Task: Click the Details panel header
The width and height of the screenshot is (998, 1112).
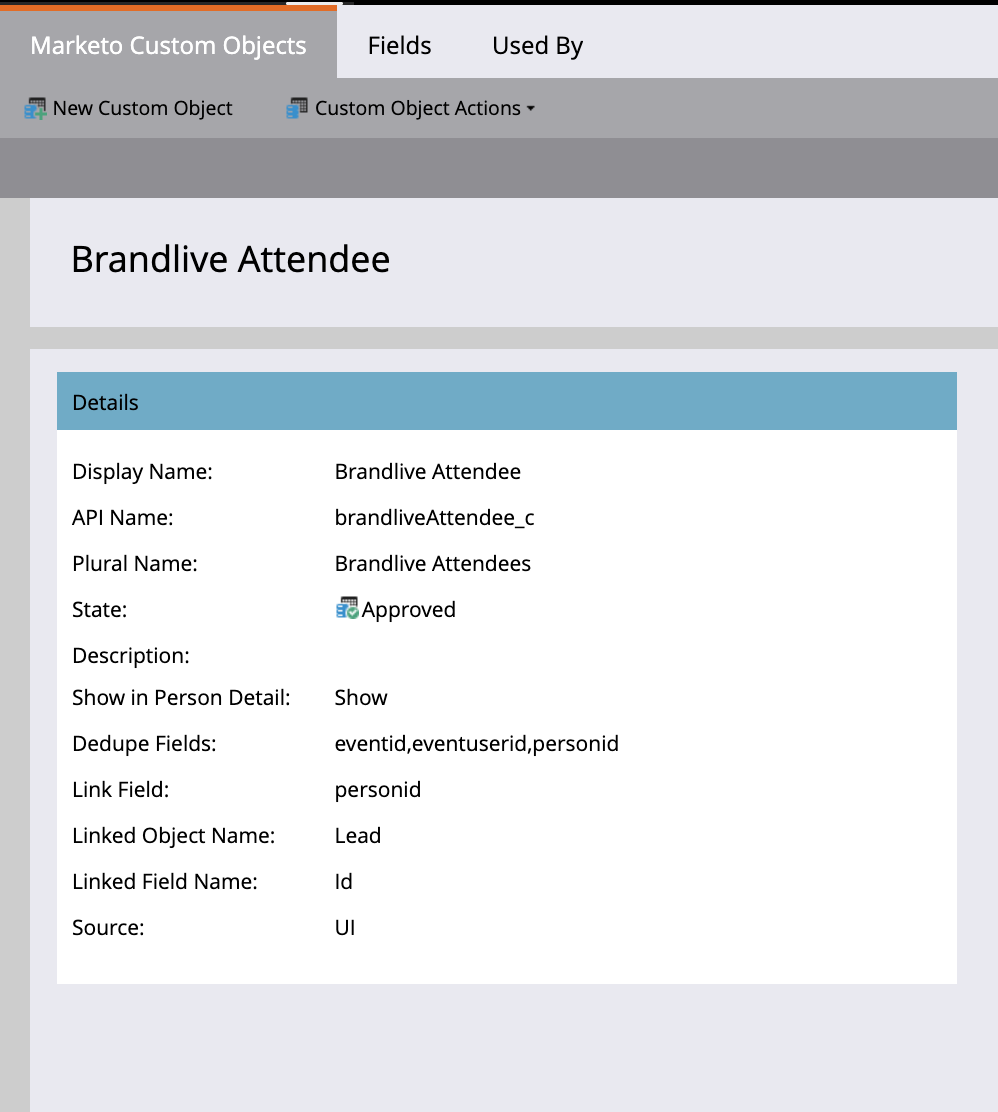Action: [506, 401]
